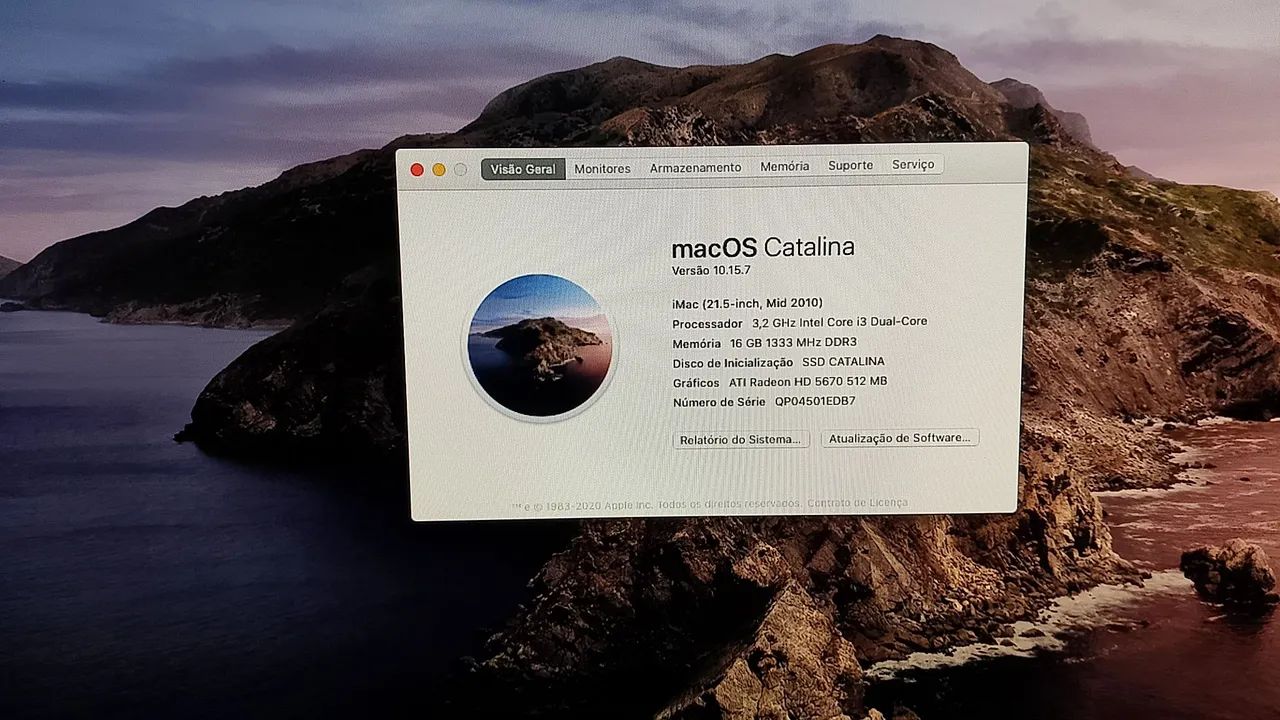This screenshot has width=1280, height=720.
Task: Click the Contrato de Licença link
Action: tap(857, 502)
